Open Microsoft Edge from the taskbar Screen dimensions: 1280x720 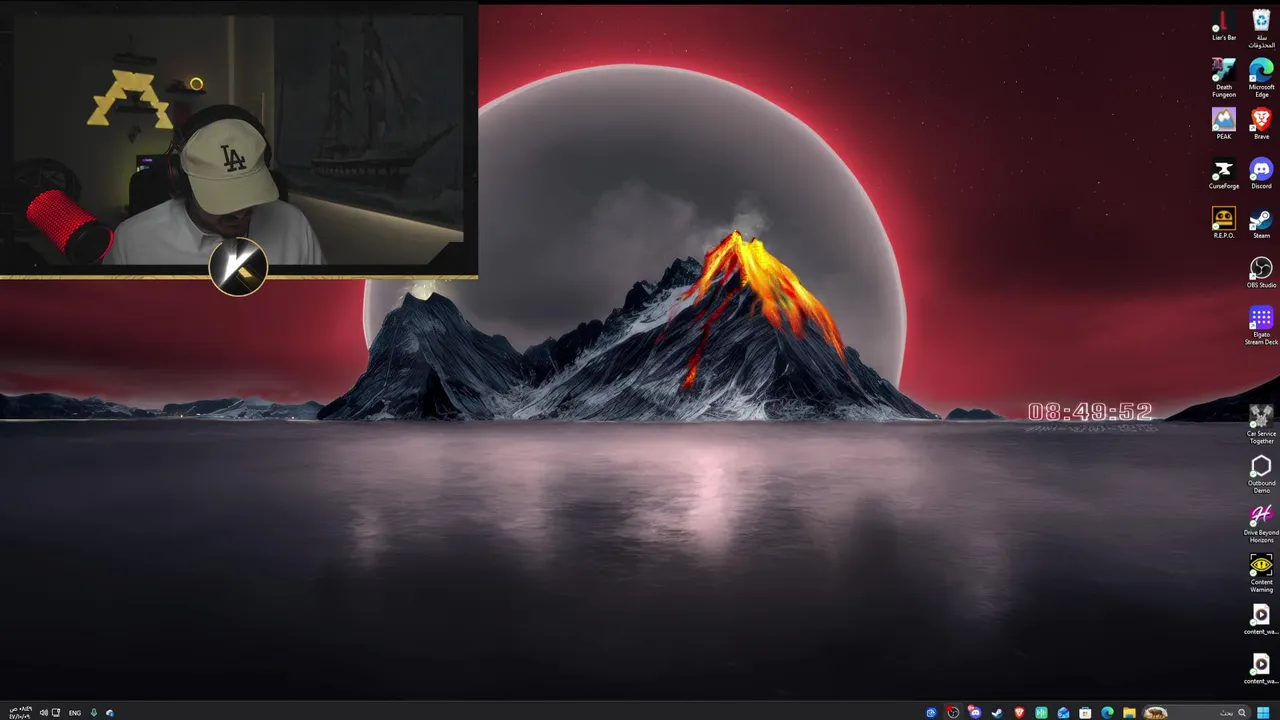pos(1107,713)
